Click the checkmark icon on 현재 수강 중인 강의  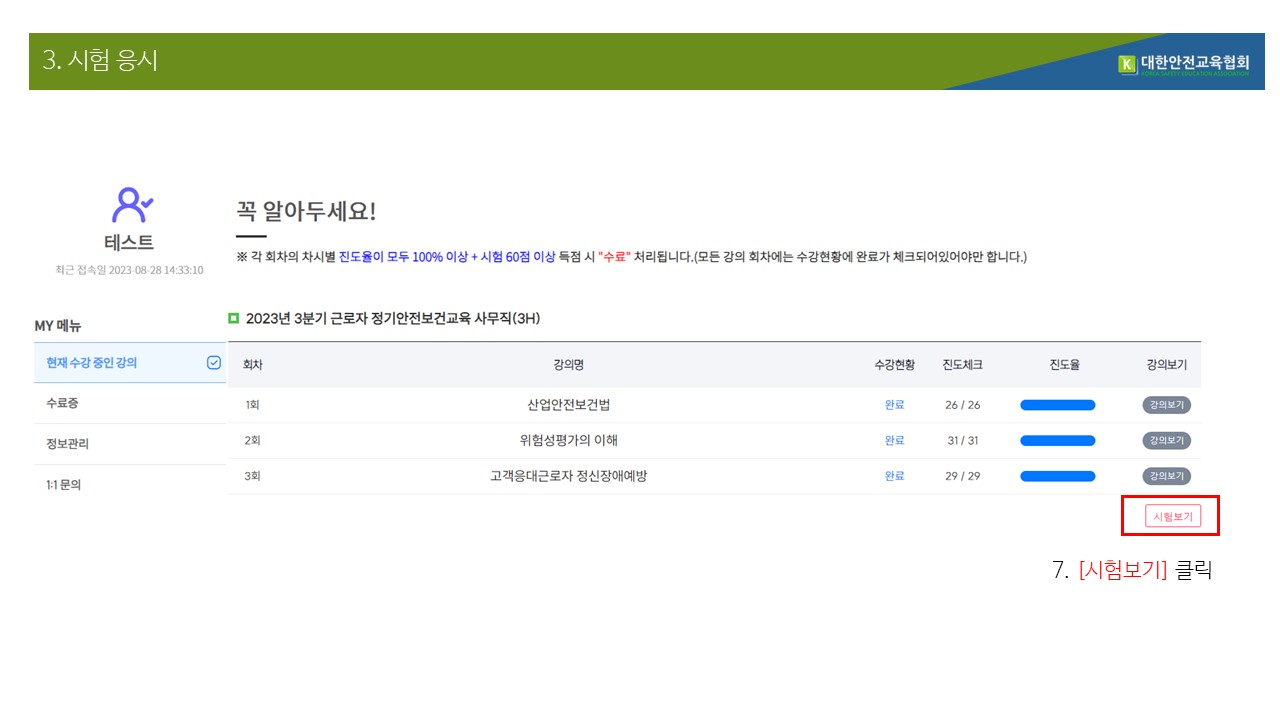click(213, 363)
